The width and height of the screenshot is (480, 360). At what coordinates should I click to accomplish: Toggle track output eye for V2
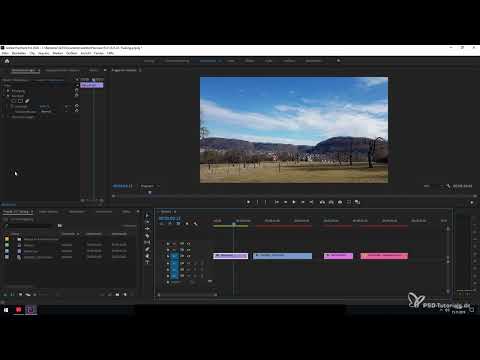tap(189, 250)
